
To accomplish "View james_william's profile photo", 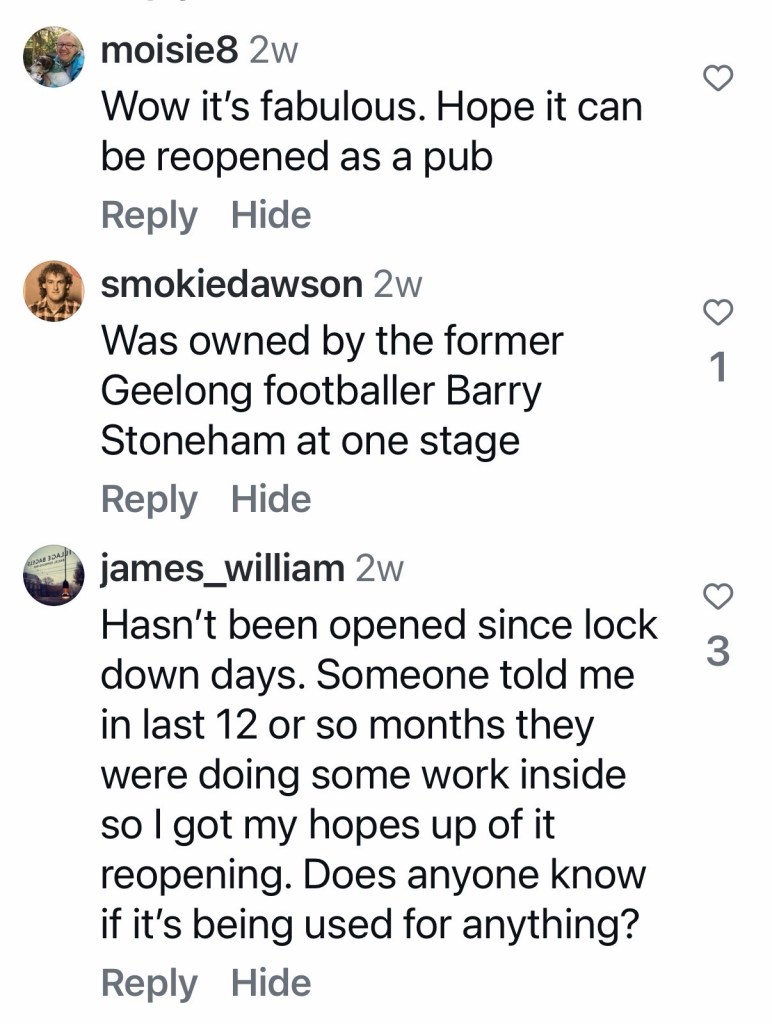I will point(54,575).
